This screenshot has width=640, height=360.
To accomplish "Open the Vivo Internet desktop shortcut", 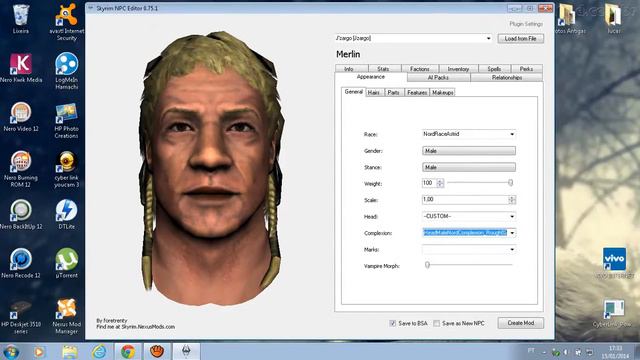I will (614, 263).
